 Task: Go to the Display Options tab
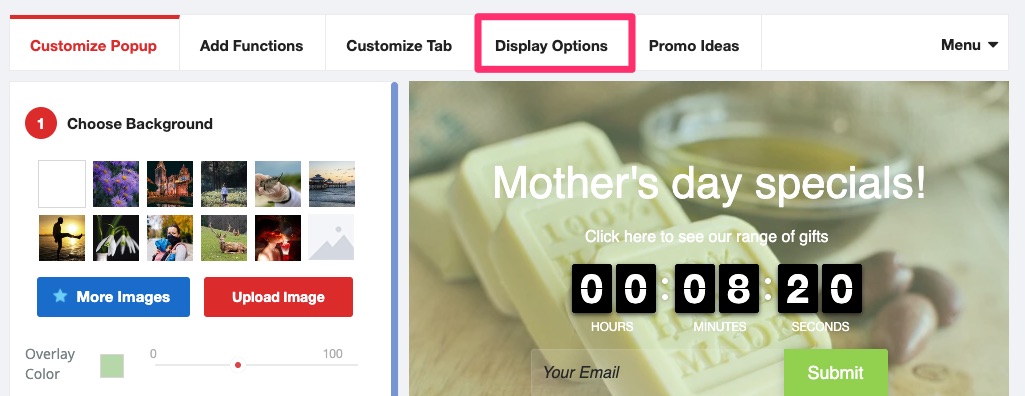coord(551,46)
